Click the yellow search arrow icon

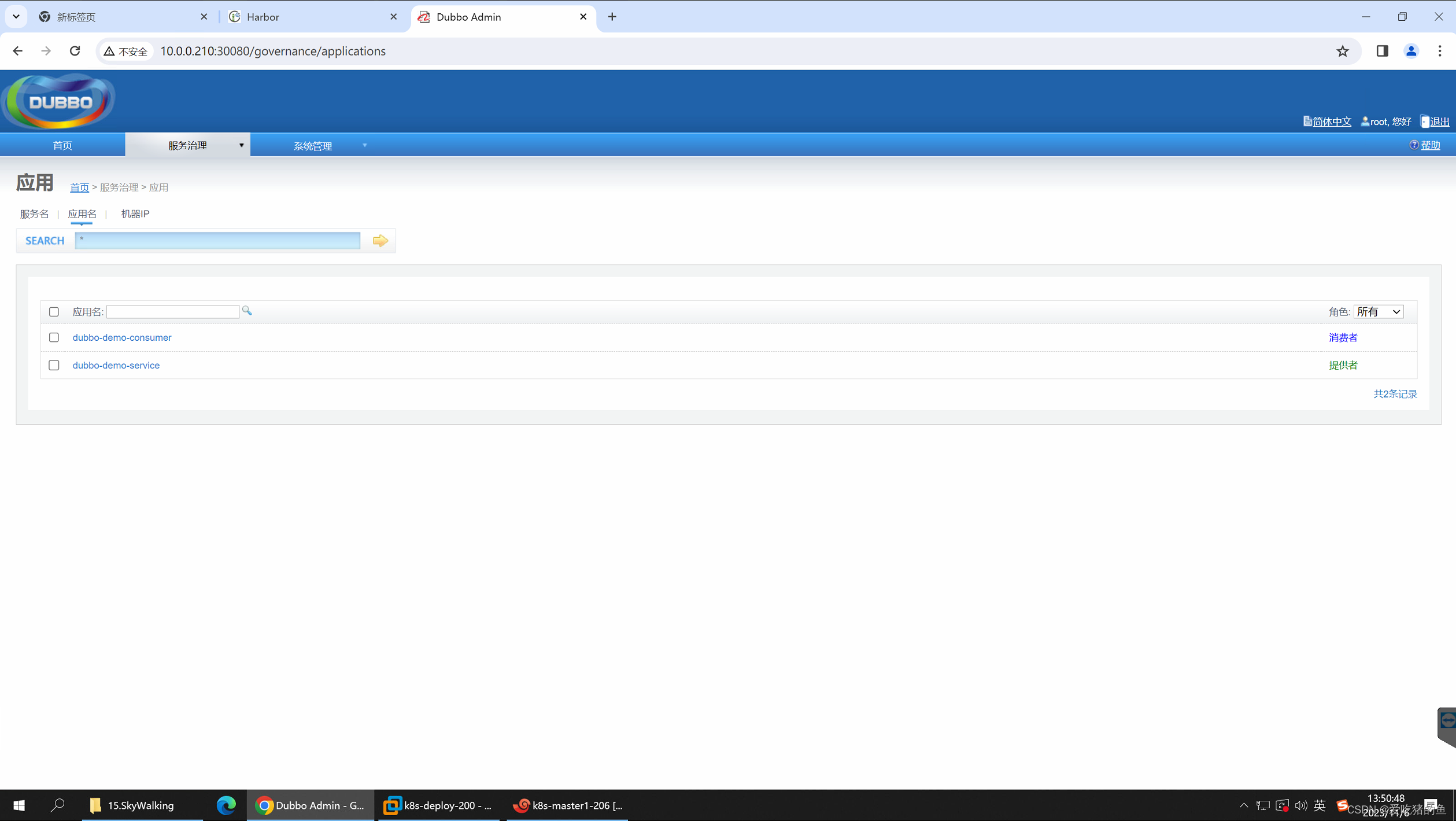tap(380, 241)
